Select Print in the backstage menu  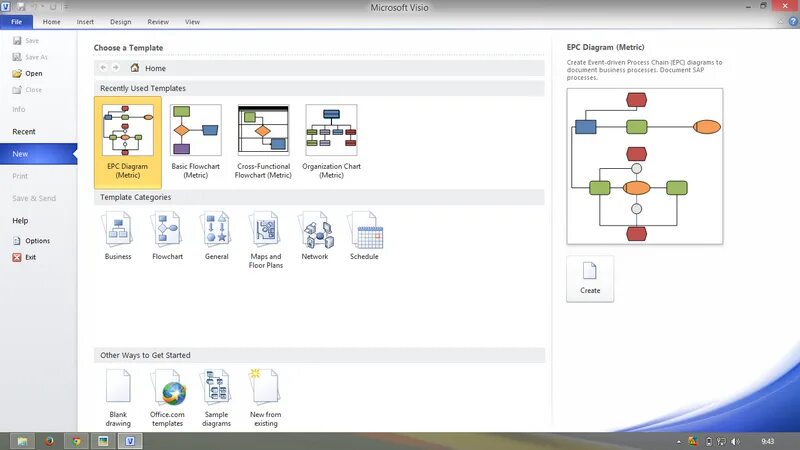pos(20,176)
